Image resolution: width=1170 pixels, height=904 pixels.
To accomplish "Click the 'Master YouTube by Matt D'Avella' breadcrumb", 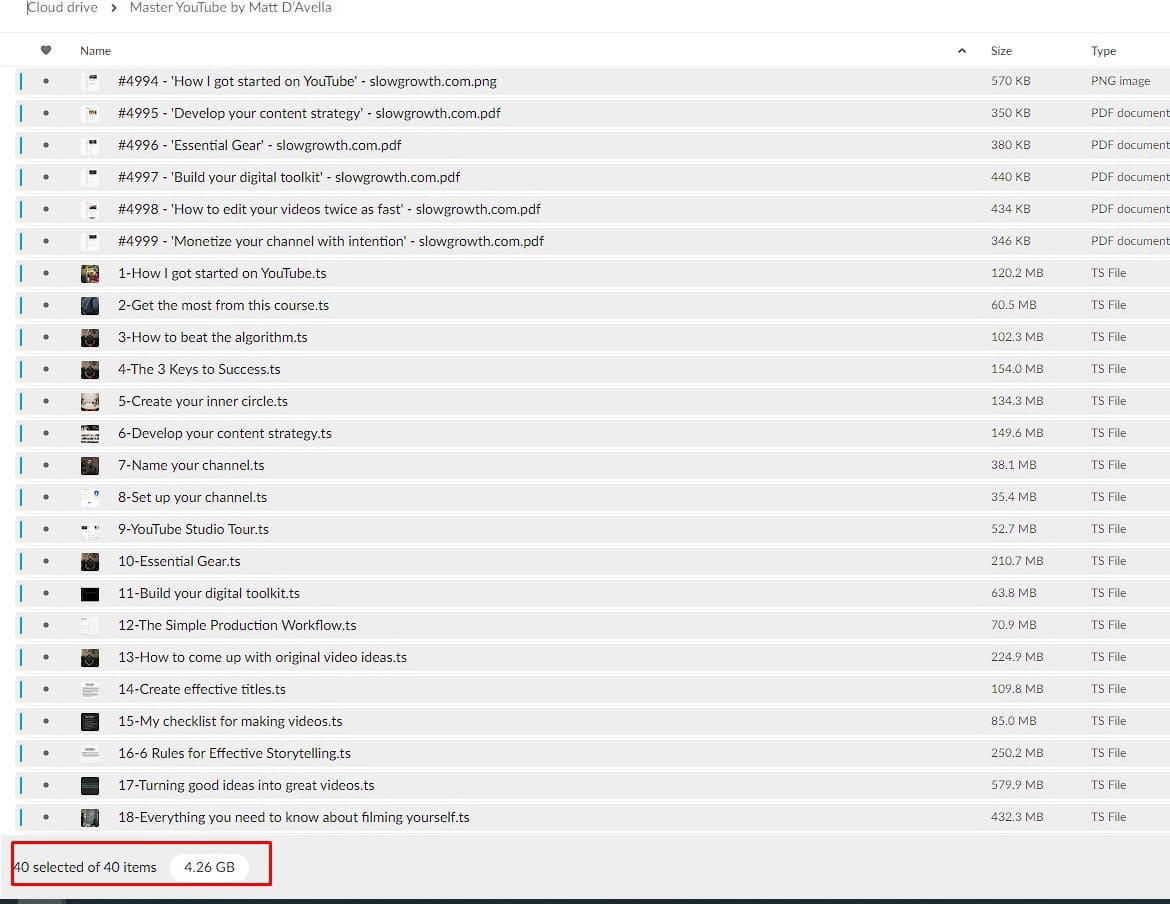I will coord(230,8).
